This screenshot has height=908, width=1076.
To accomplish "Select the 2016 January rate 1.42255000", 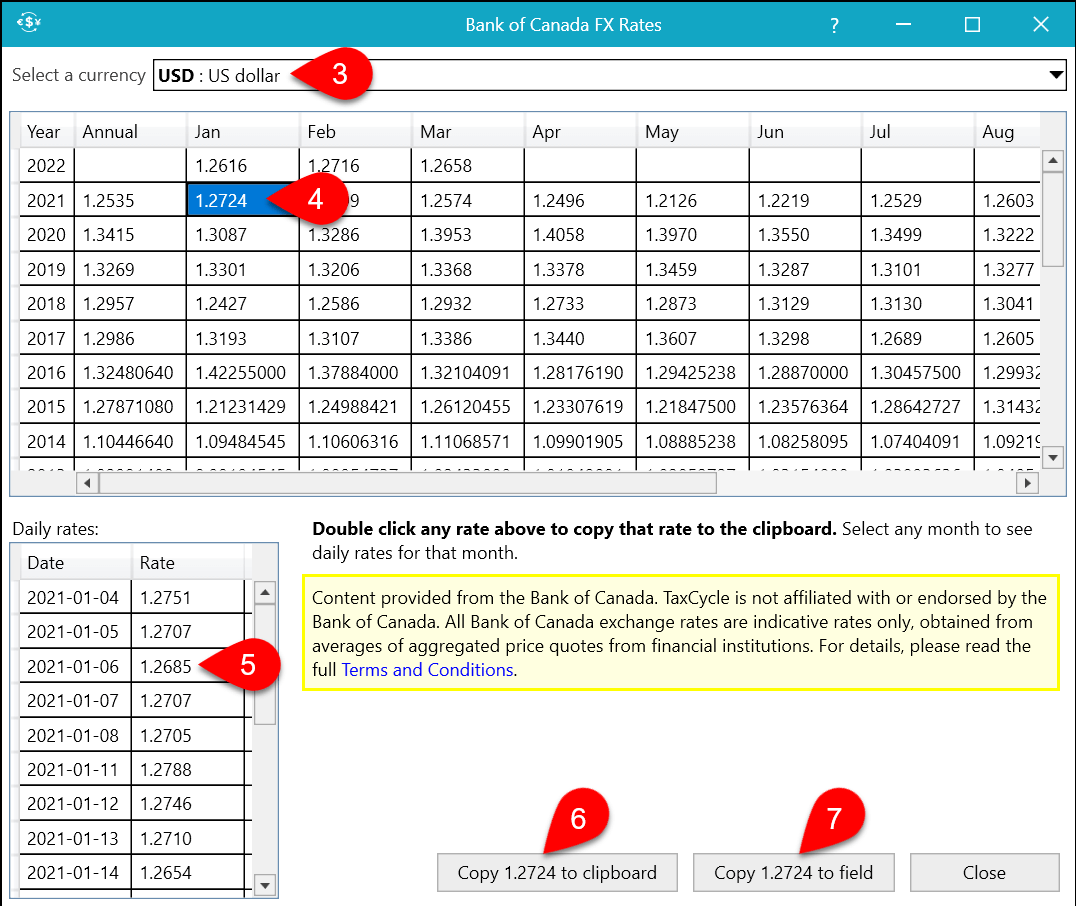I will (x=243, y=373).
